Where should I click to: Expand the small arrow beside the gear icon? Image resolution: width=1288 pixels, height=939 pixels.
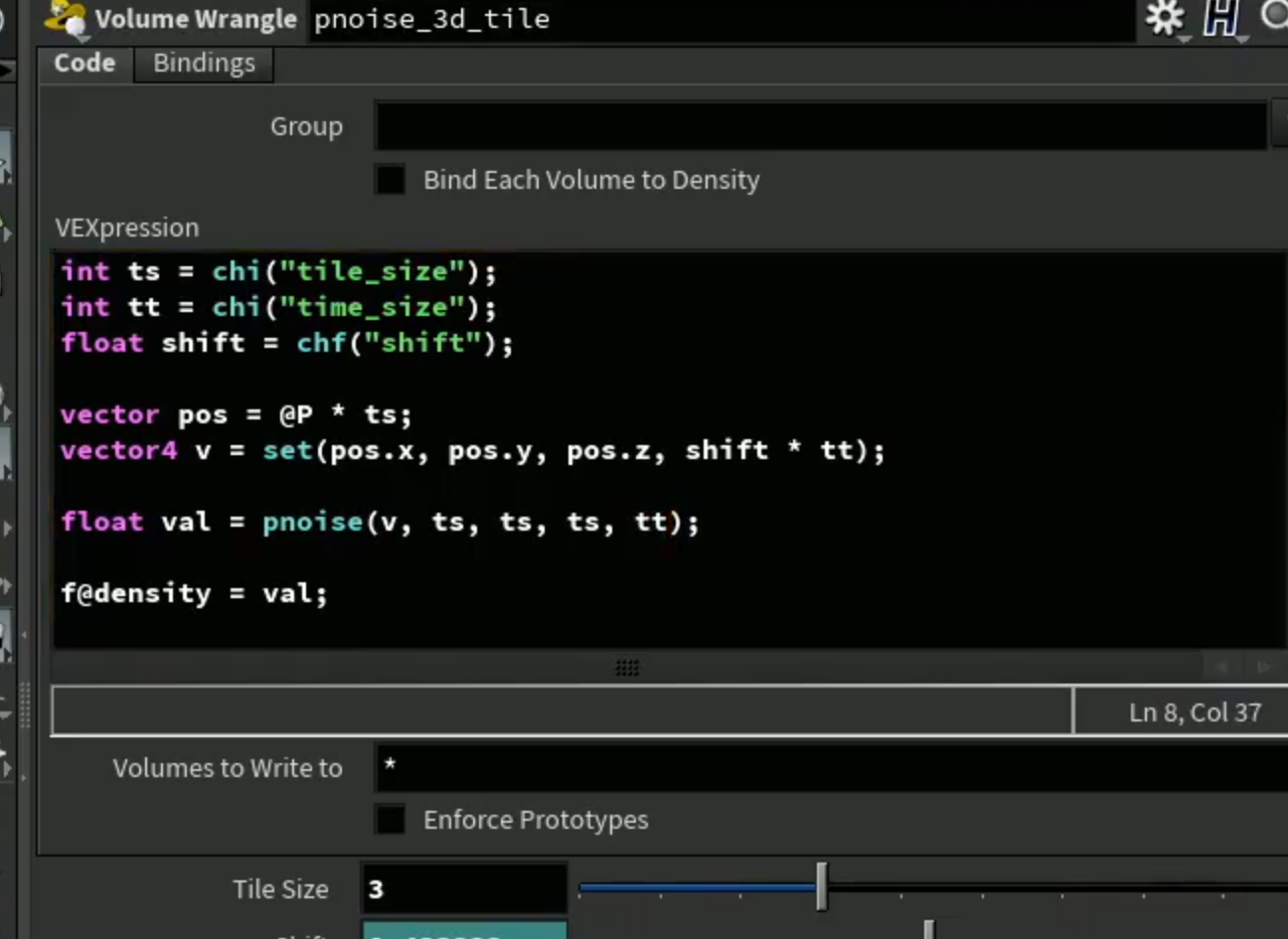click(x=1185, y=39)
